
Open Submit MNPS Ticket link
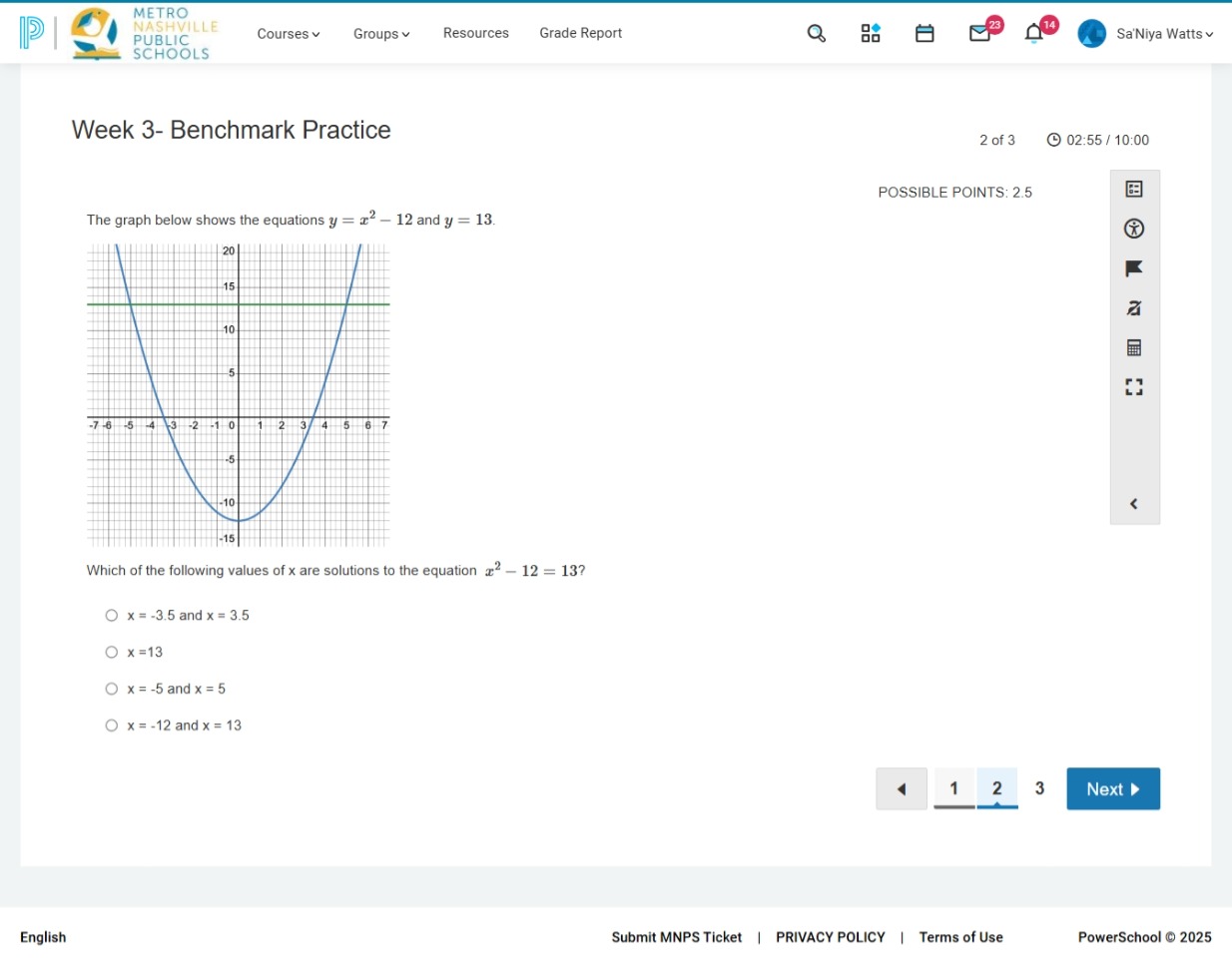coord(677,937)
